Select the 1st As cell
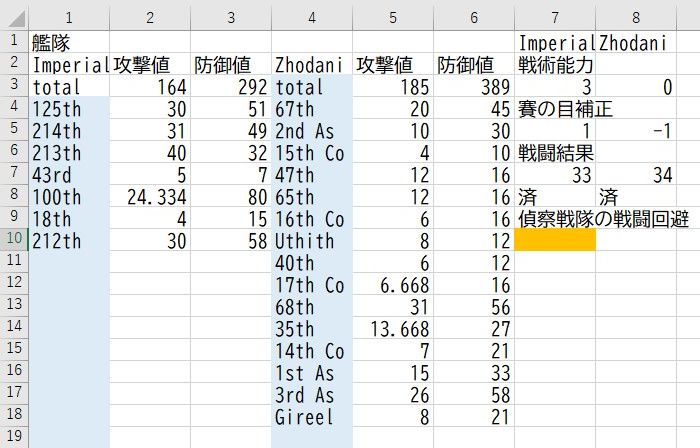Image resolution: width=700 pixels, height=448 pixels. (x=312, y=372)
